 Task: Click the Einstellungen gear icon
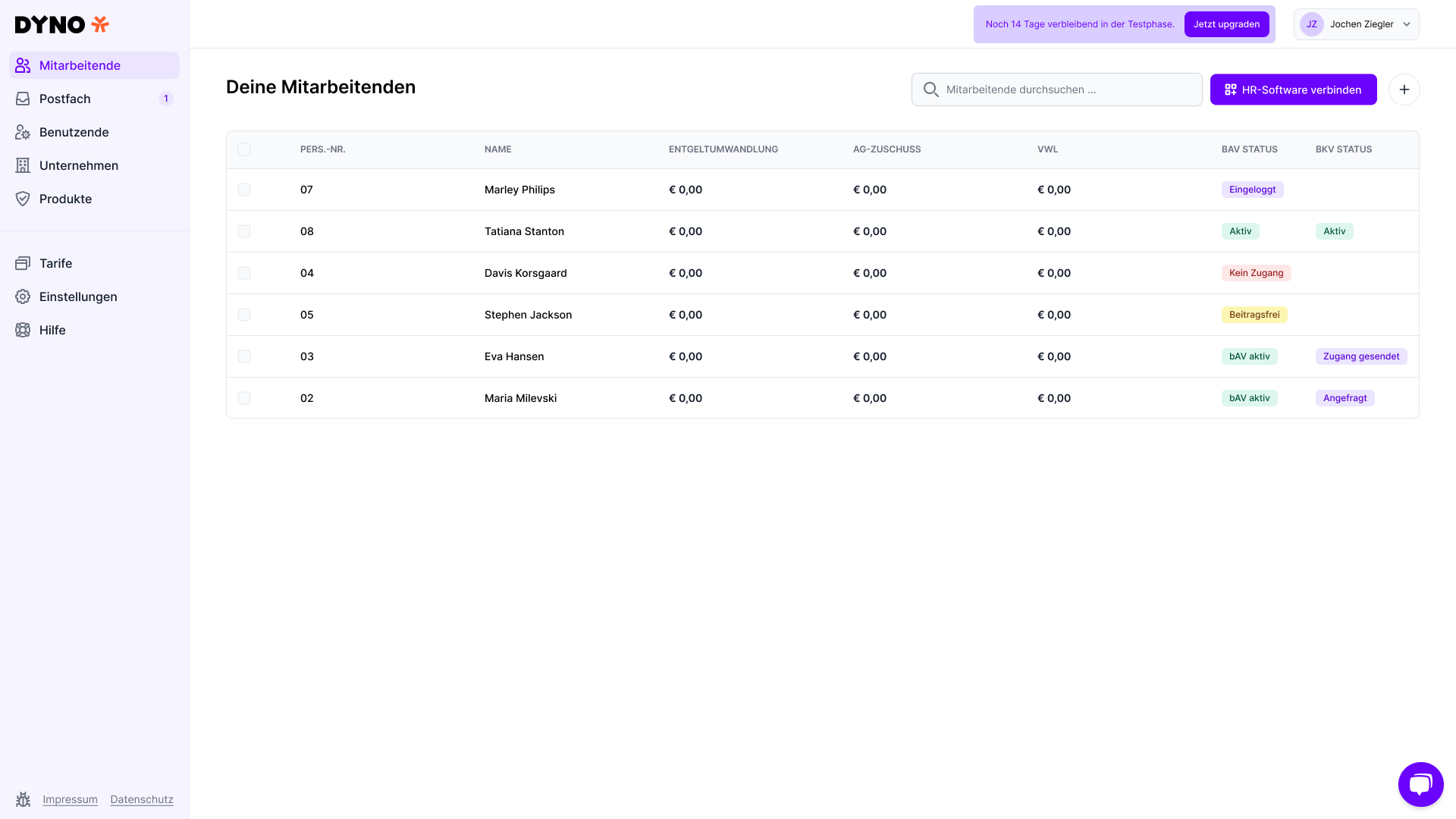tap(23, 297)
